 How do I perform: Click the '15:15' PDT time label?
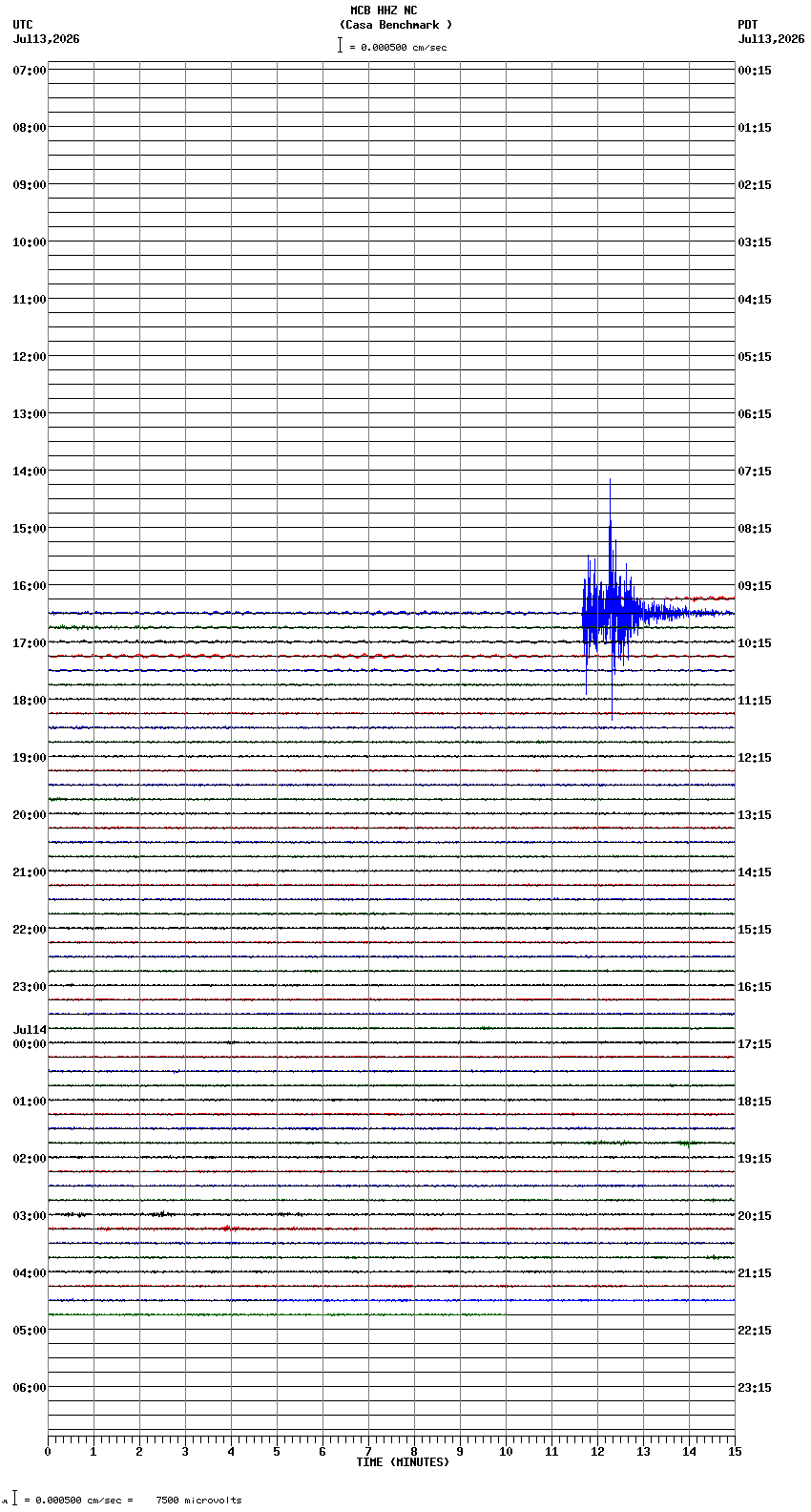click(x=755, y=930)
